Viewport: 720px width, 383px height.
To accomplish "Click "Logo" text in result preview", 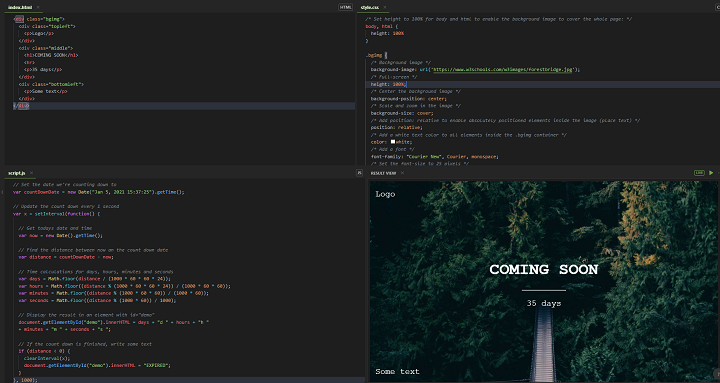I will point(385,194).
